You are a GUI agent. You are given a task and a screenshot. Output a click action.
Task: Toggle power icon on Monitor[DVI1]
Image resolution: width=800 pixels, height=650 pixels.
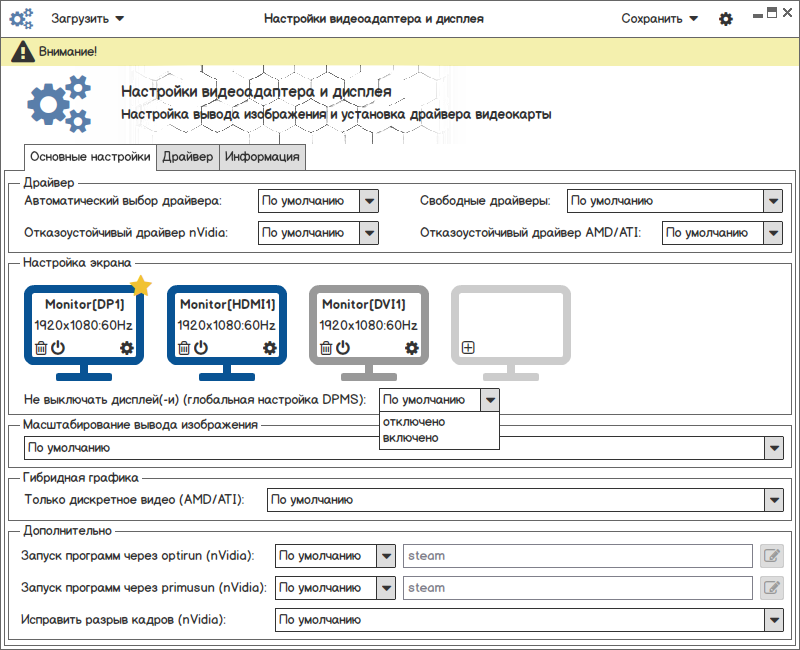[x=343, y=347]
